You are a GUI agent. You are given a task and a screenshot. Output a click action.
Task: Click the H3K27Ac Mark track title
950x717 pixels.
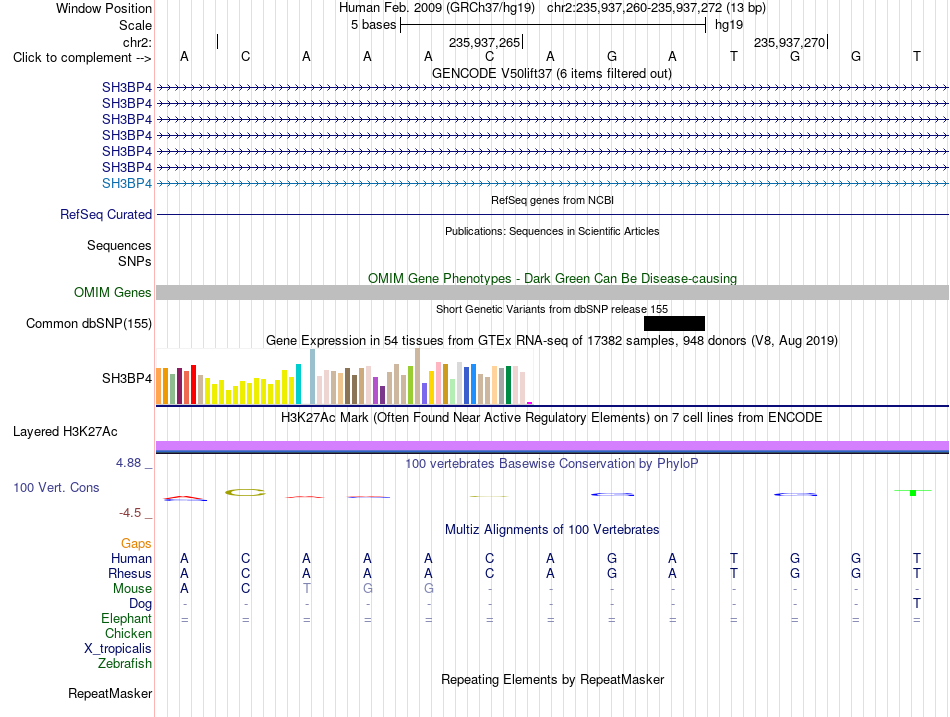552,418
